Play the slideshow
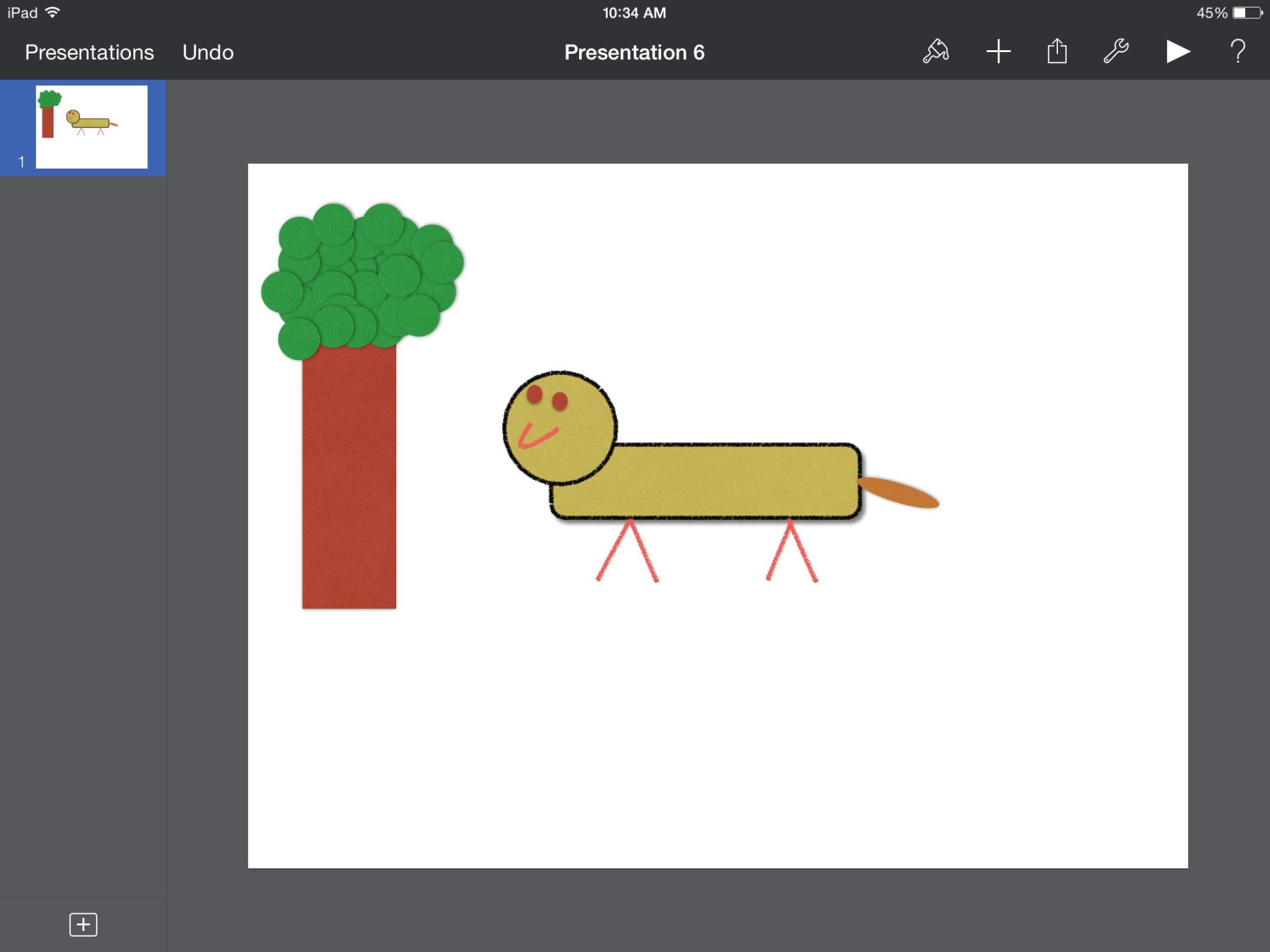 (x=1177, y=51)
